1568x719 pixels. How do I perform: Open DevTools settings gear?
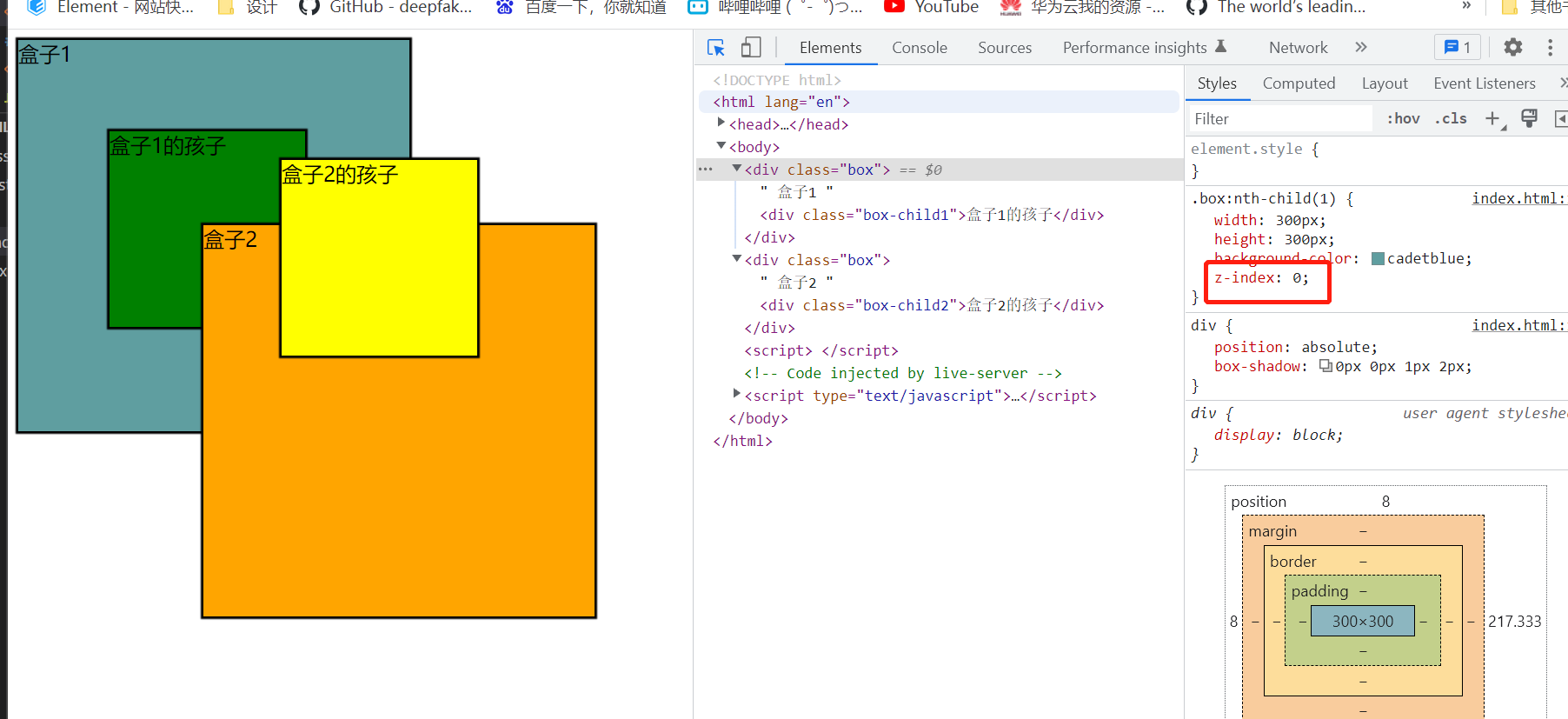(1513, 48)
